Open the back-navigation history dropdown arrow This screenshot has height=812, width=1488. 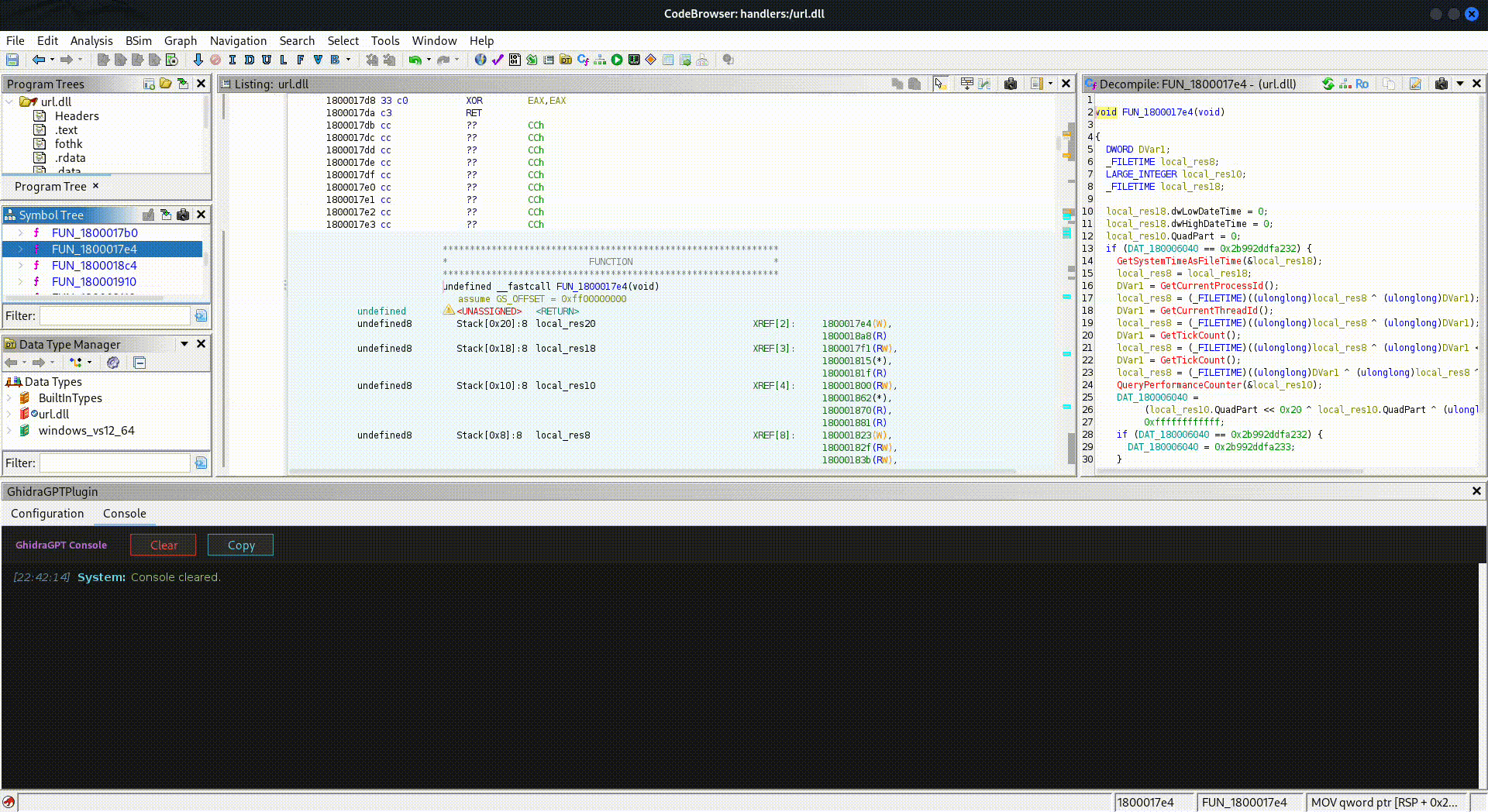(x=52, y=60)
